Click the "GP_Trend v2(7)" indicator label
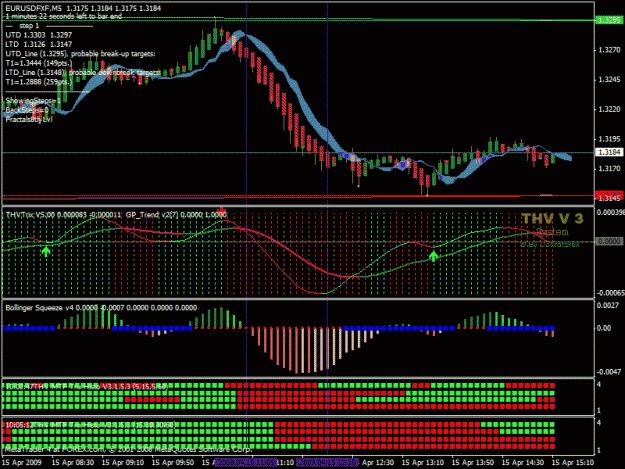The width and height of the screenshot is (625, 469). coord(152,215)
